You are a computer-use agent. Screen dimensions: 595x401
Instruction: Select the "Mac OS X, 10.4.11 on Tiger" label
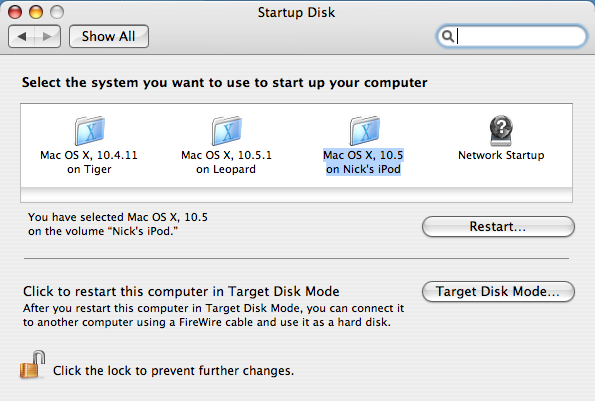pos(89,162)
